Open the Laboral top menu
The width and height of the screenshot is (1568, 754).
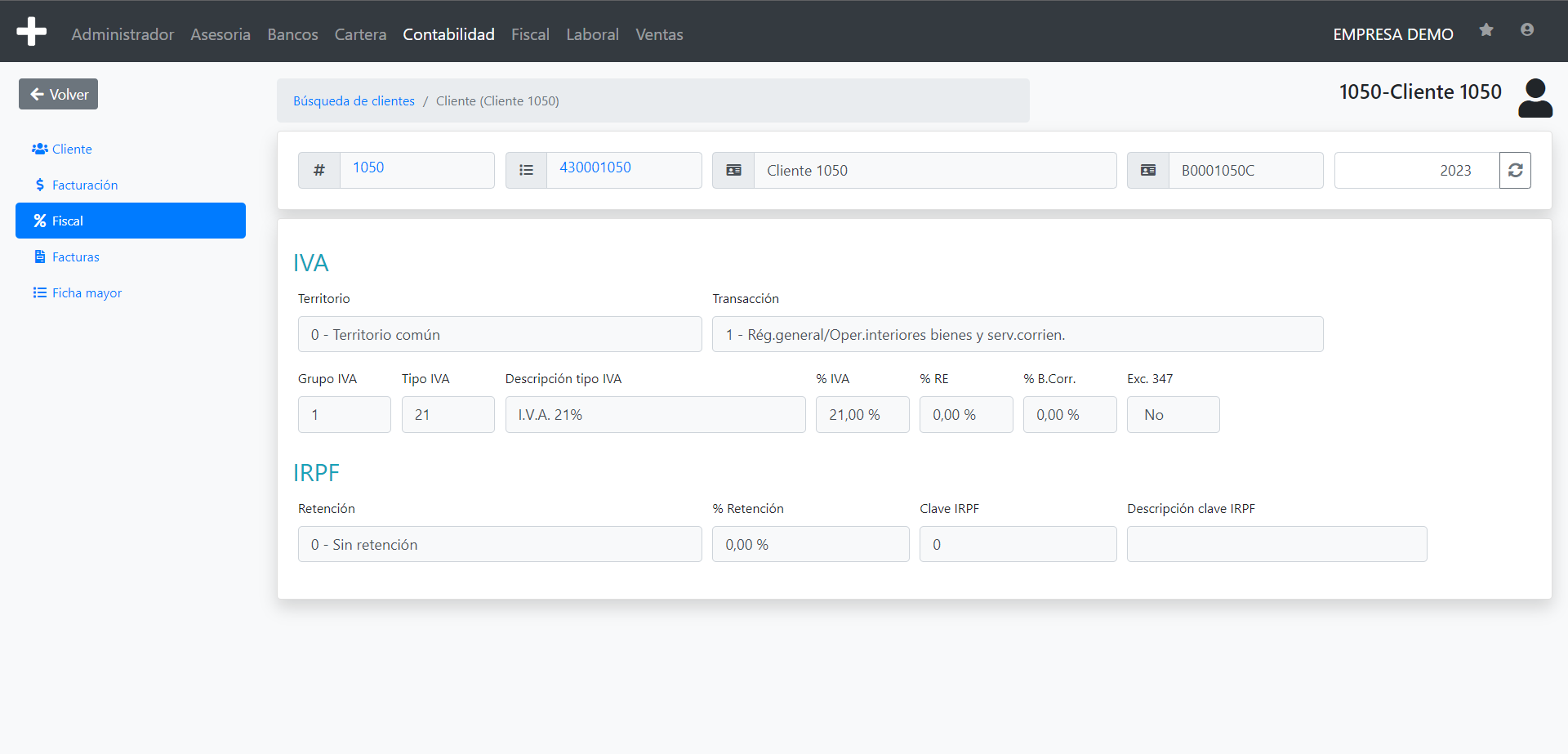(x=592, y=34)
